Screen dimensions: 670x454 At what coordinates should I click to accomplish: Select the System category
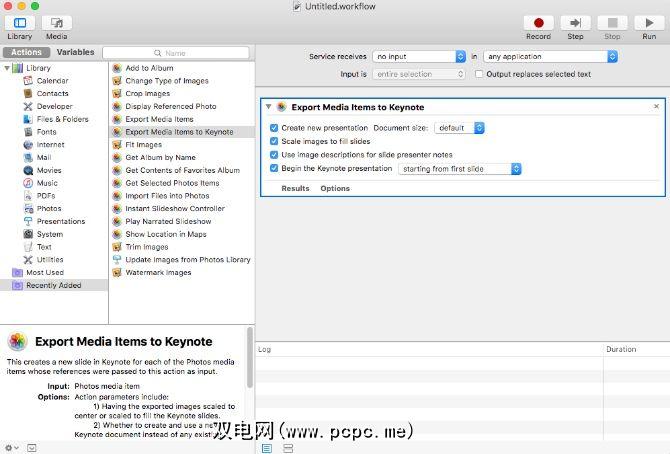point(50,234)
